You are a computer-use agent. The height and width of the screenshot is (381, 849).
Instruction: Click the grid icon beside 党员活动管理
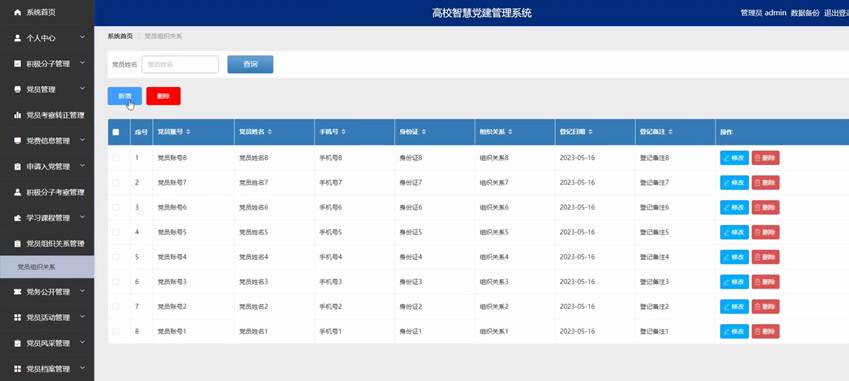click(x=17, y=318)
